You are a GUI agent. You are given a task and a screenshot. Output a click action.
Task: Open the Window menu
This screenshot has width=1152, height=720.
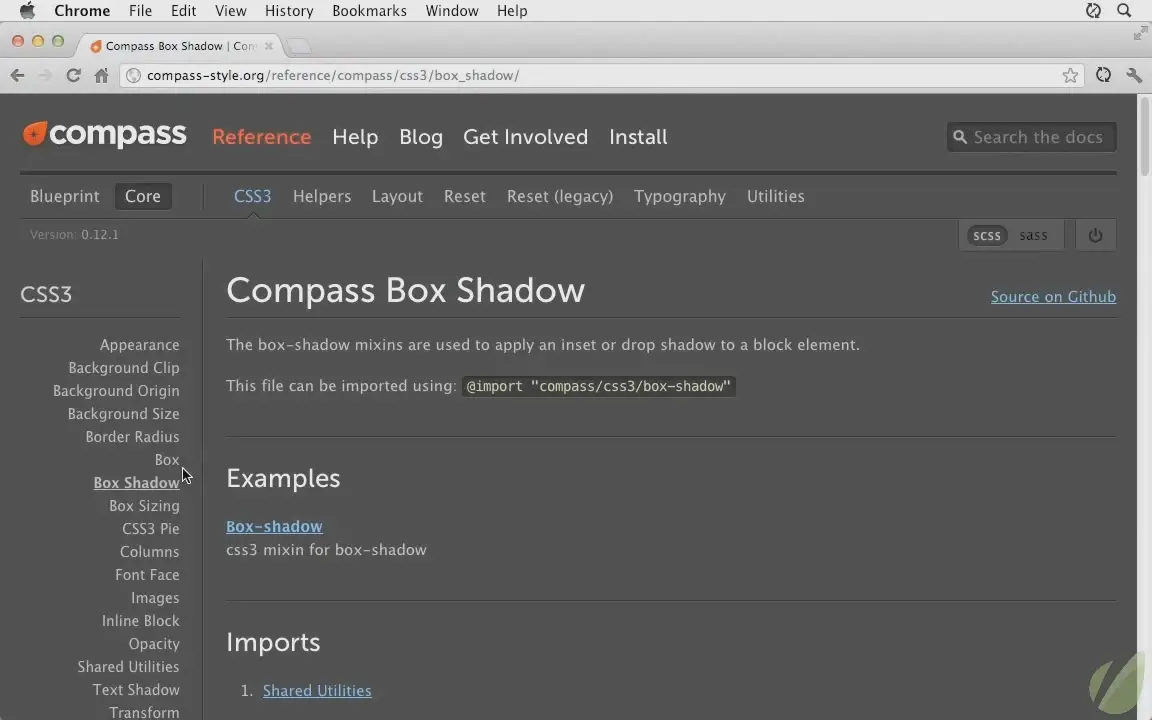452,11
